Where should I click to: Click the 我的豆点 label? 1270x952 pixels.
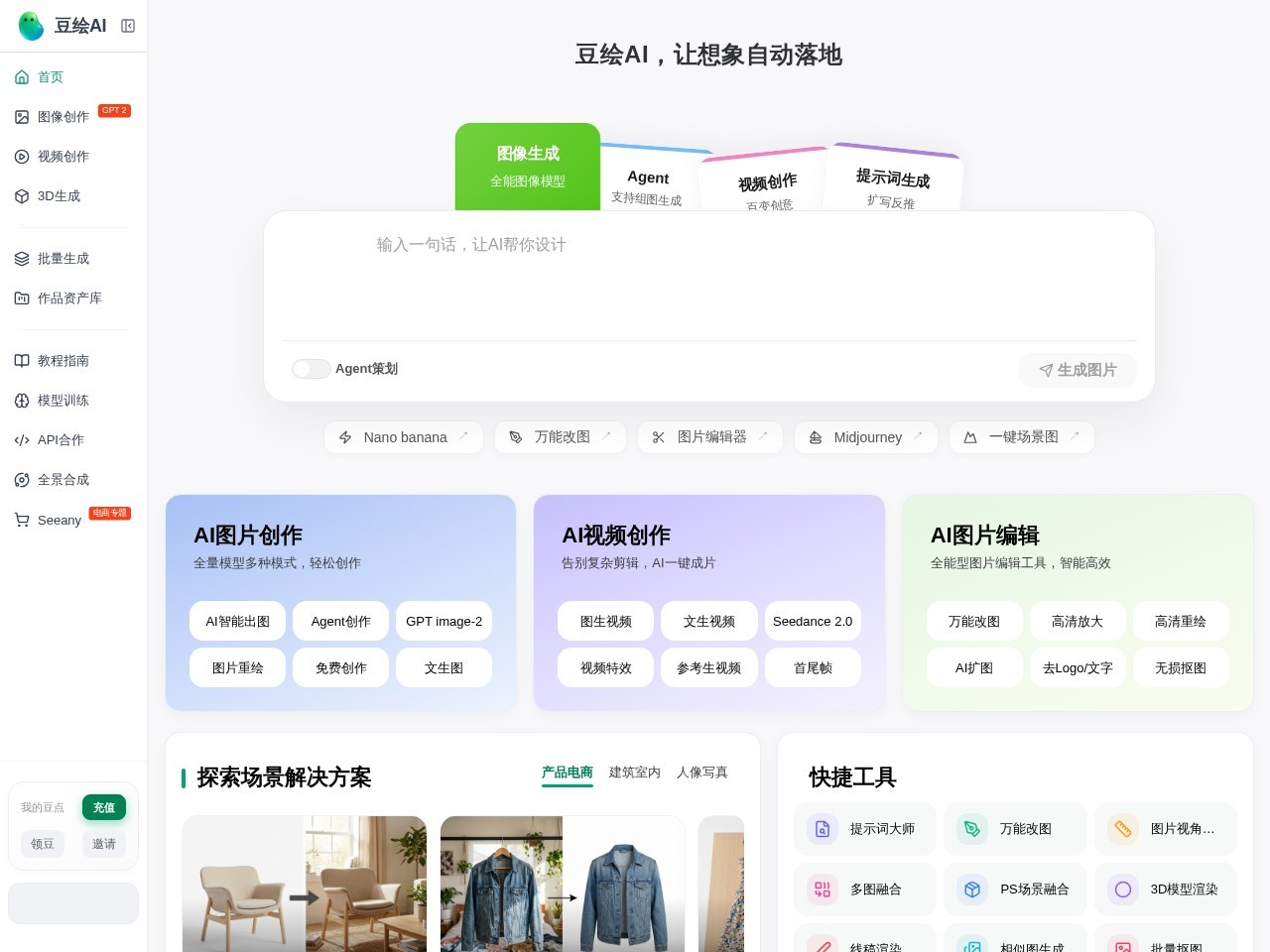pyautogui.click(x=43, y=808)
